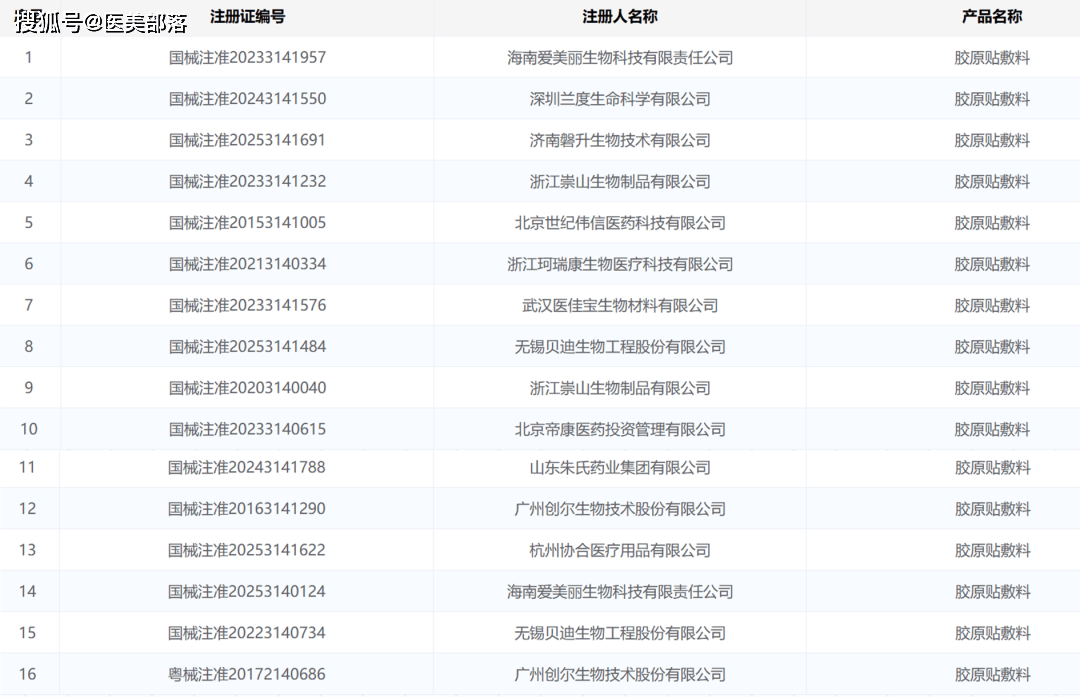Select registration number 国械注准20253141622
This screenshot has height=697, width=1080.
pyautogui.click(x=247, y=550)
